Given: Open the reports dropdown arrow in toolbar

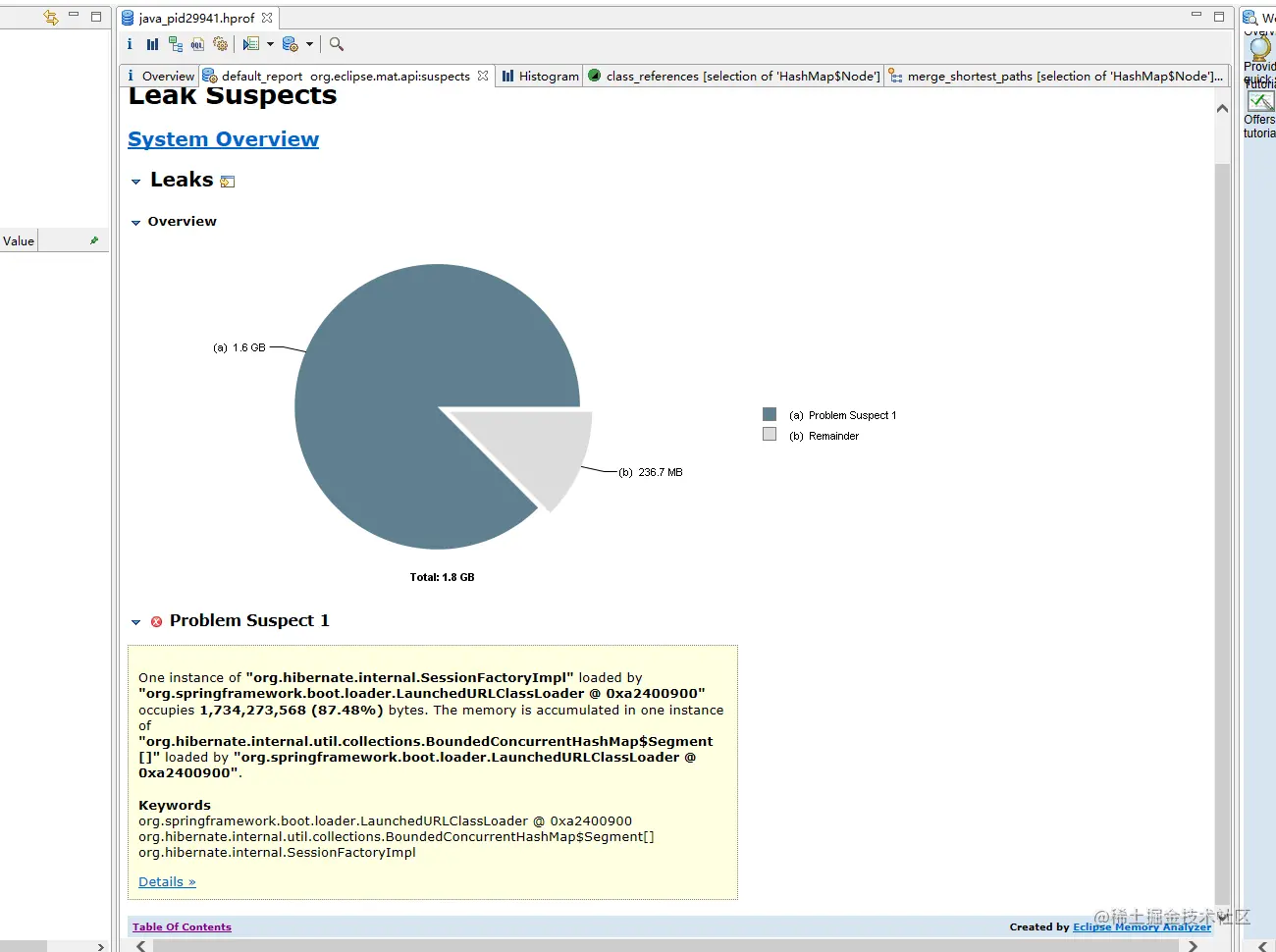Looking at the screenshot, I should point(270,44).
